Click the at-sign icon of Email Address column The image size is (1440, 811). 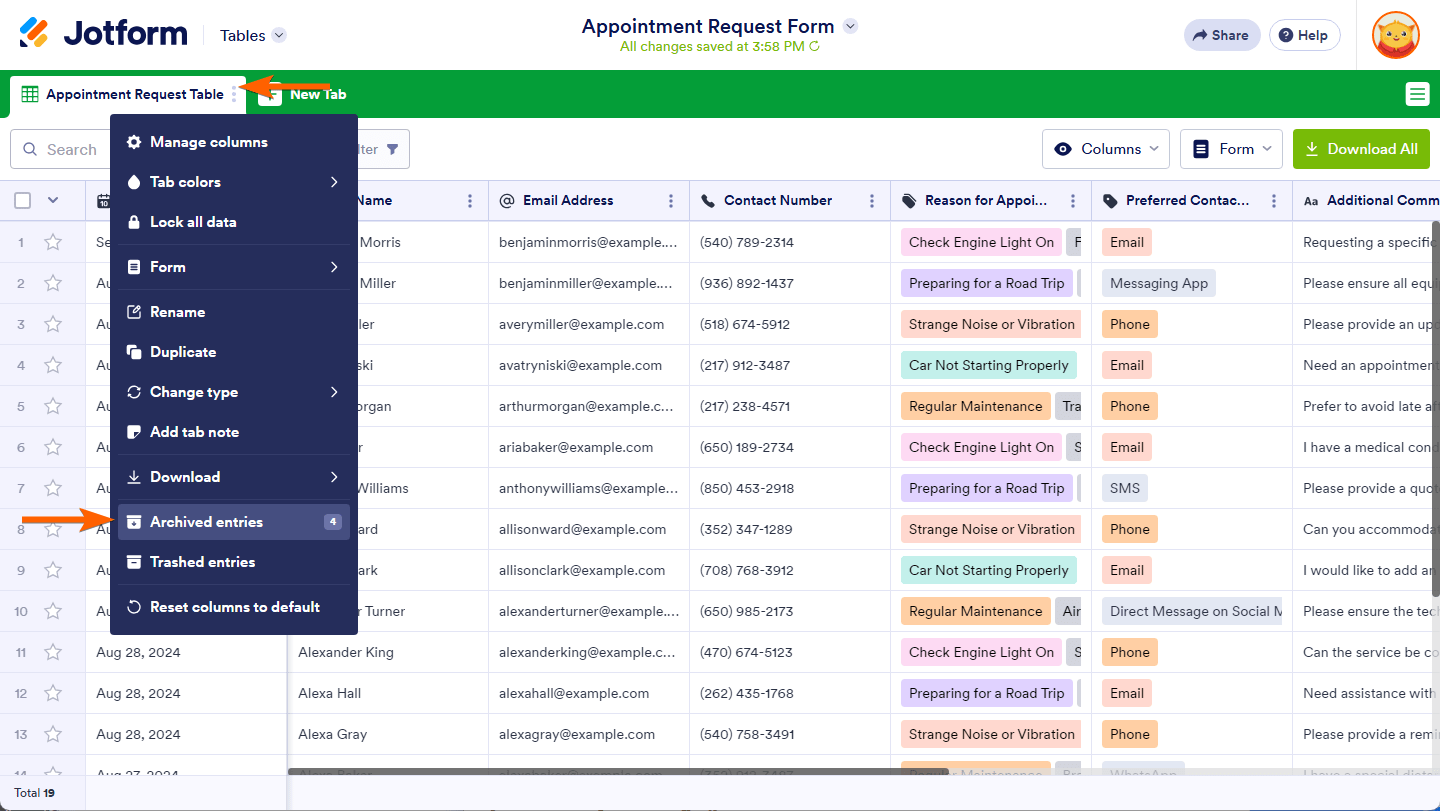507,201
